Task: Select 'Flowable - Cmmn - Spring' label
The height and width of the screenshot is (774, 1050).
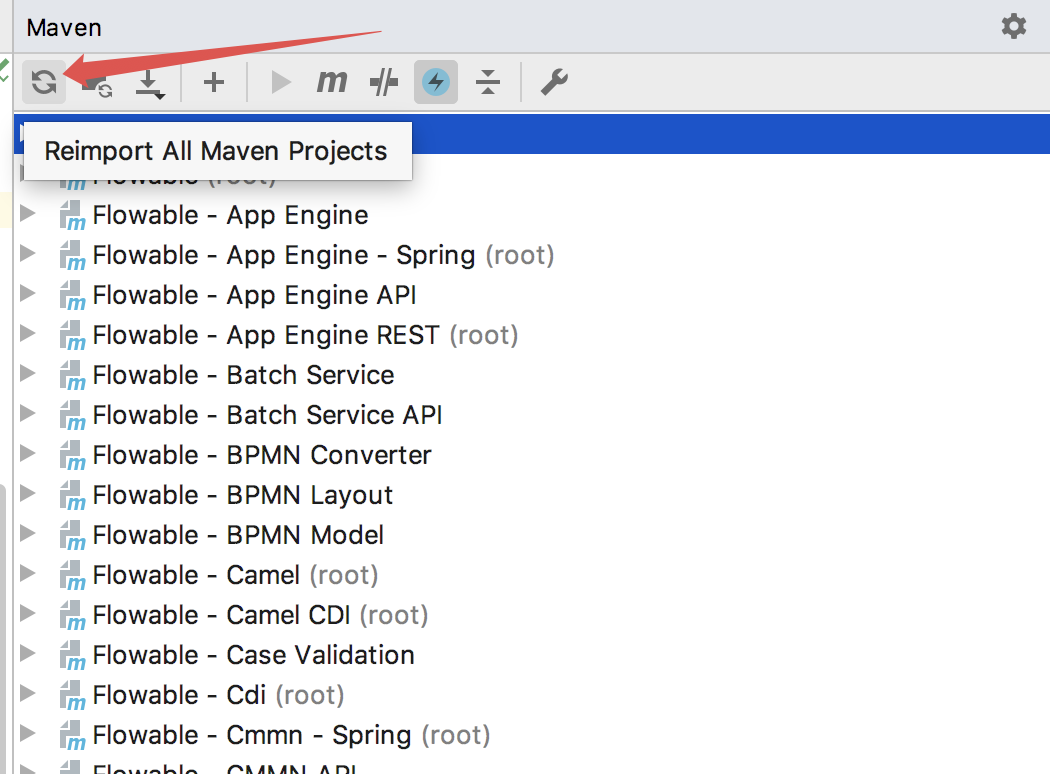Action: (x=252, y=735)
